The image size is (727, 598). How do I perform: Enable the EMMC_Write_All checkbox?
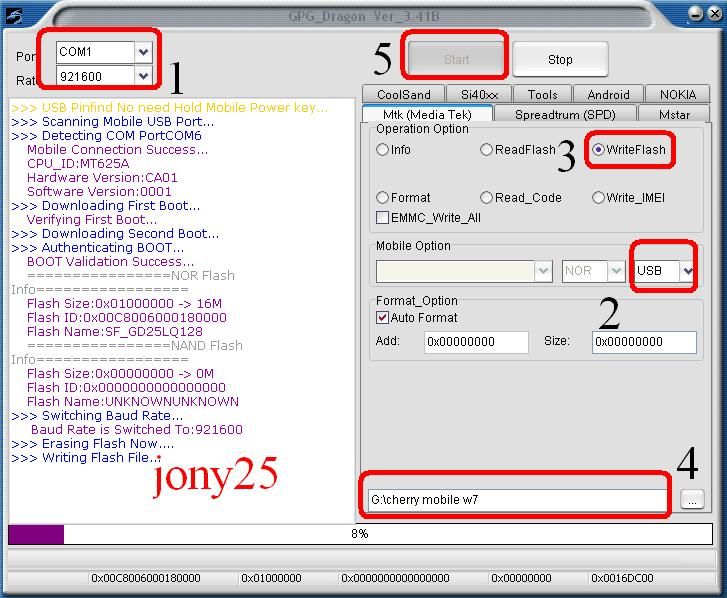pos(383,217)
